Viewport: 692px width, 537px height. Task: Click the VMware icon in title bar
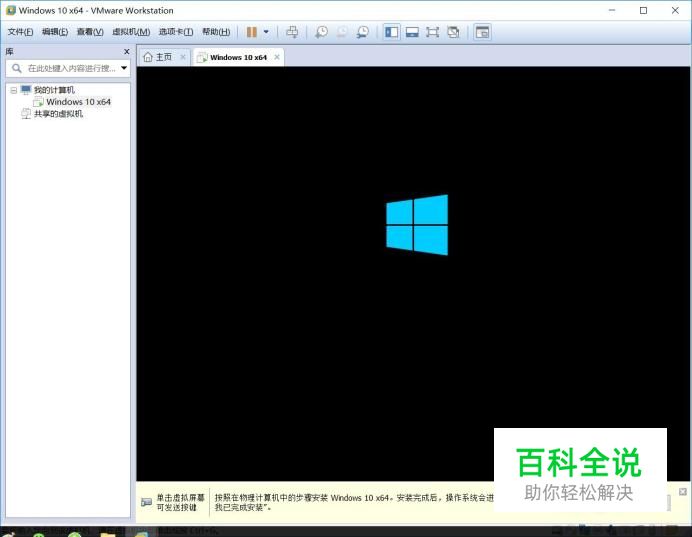click(x=11, y=10)
